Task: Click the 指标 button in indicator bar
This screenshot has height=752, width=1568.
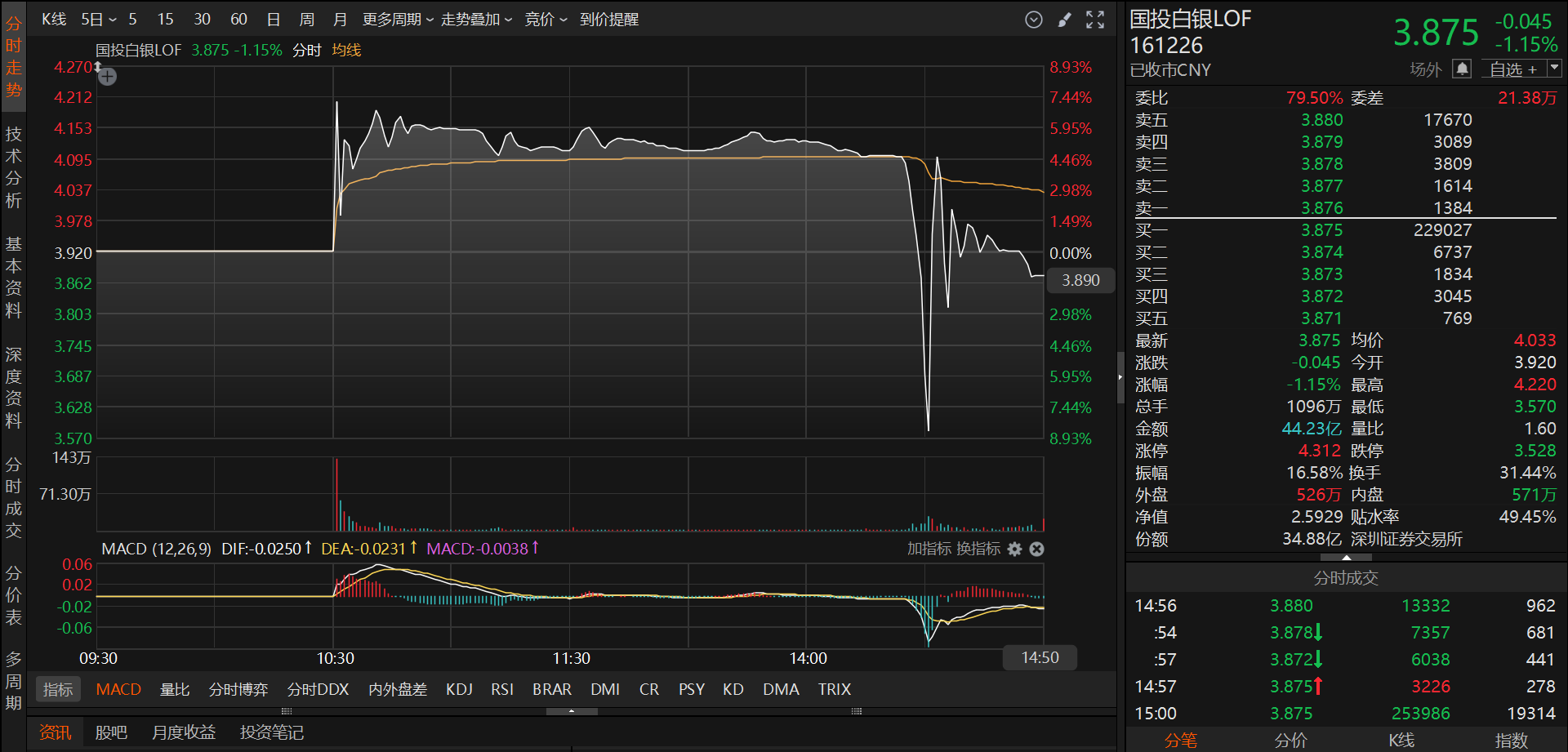Action: 58,689
